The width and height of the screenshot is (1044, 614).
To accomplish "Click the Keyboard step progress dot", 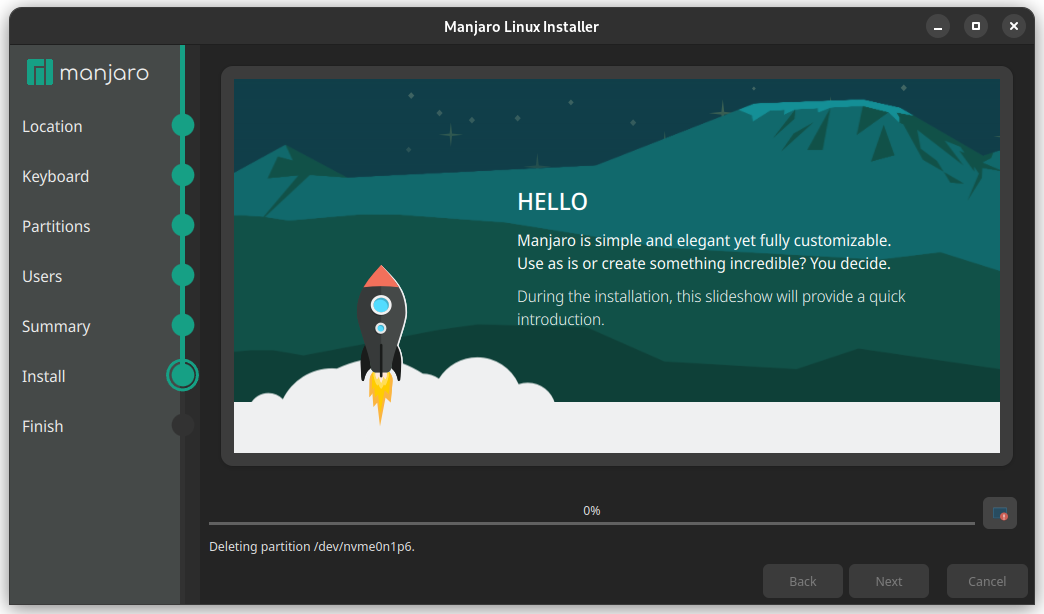I will pos(182,175).
